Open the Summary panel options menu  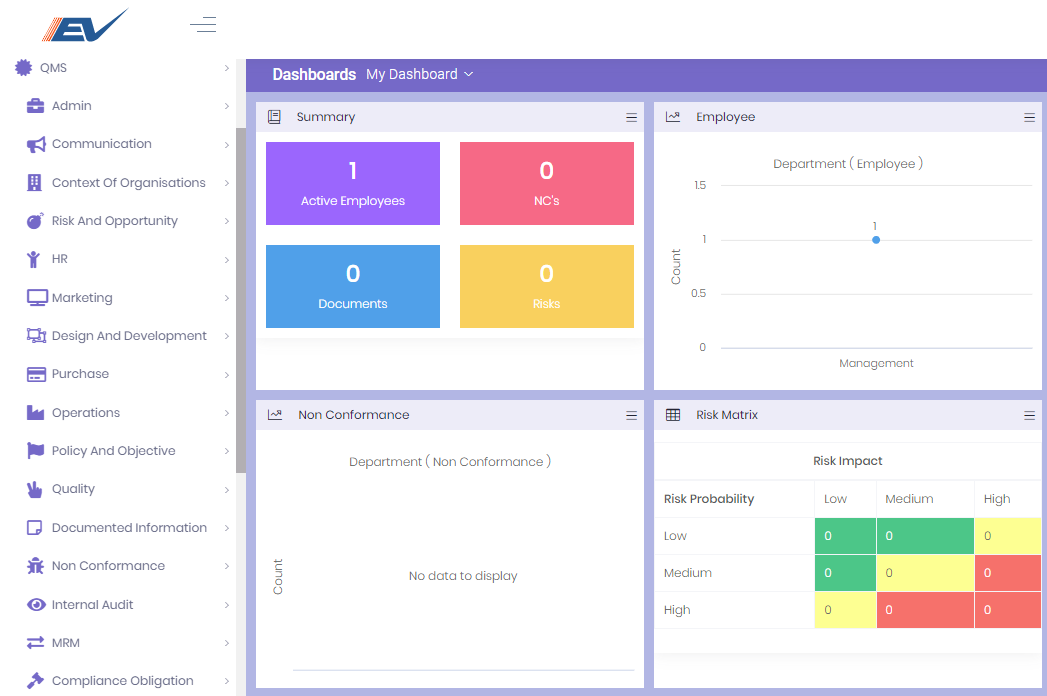point(631,118)
